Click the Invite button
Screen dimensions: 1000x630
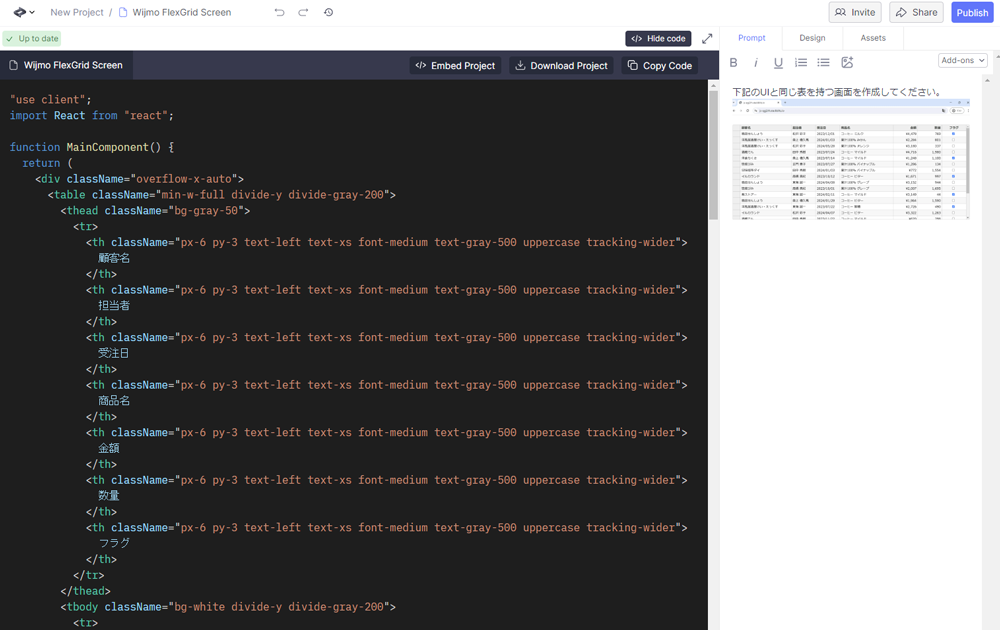point(855,12)
